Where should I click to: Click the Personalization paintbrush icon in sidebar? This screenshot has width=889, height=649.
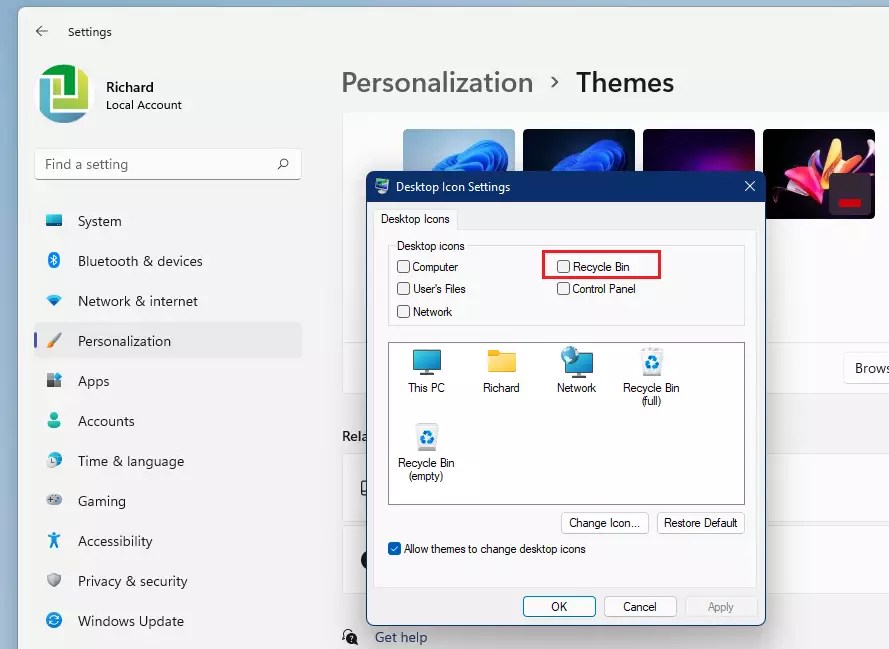(53, 341)
